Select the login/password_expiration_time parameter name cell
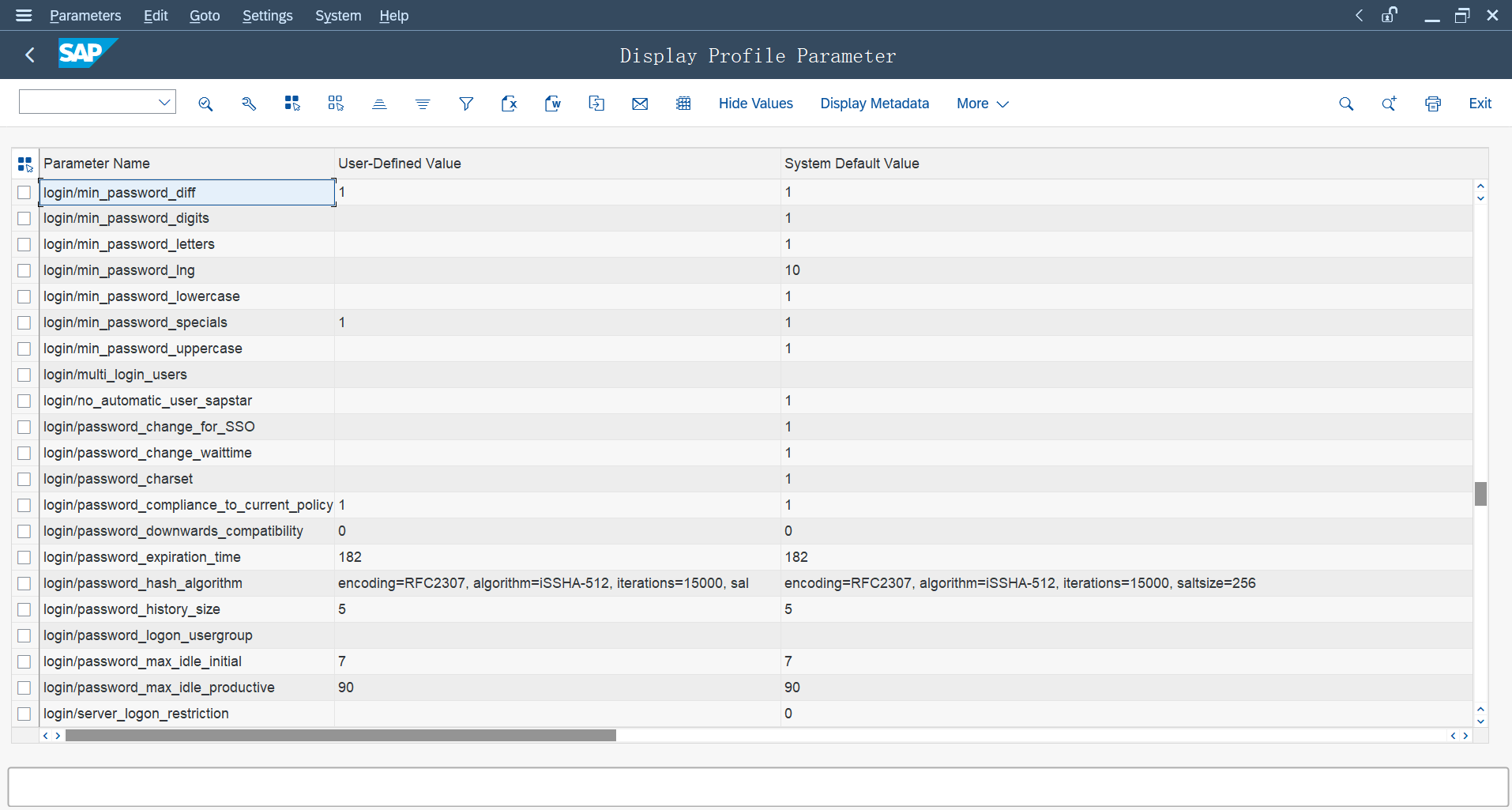Viewport: 1512px width, 810px height. (x=142, y=557)
